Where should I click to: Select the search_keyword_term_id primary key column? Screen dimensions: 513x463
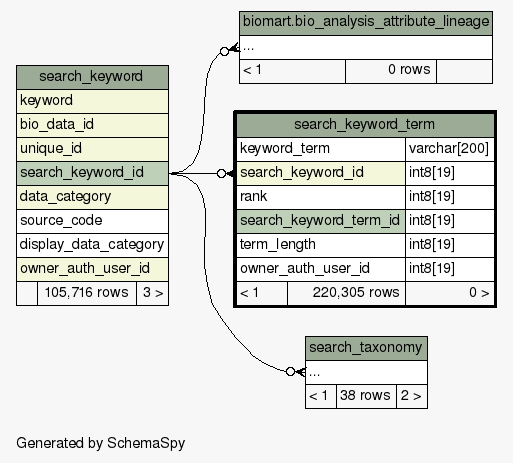click(321, 221)
